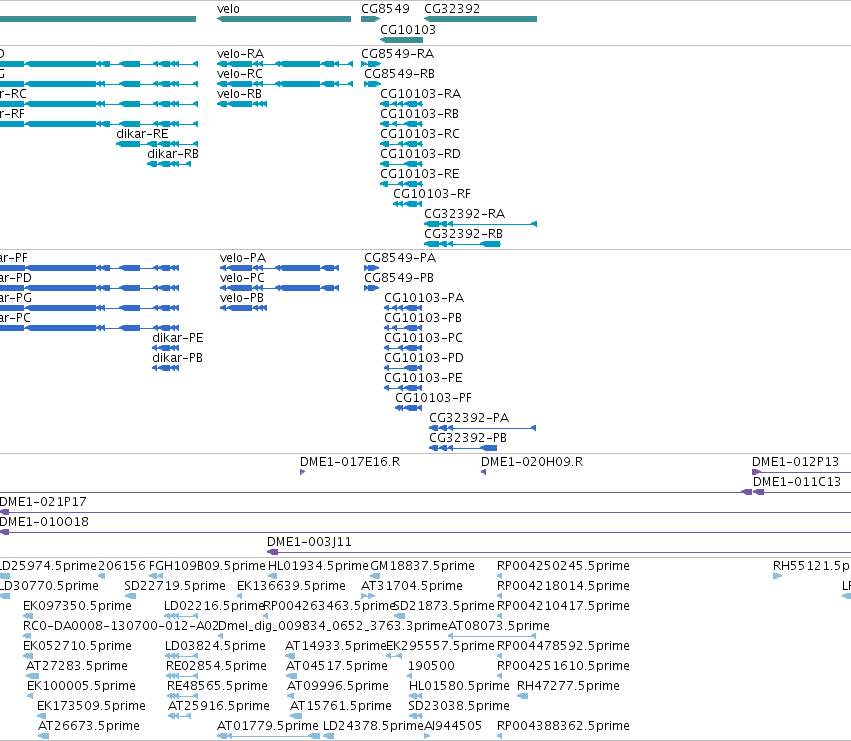Click the DME1-017E16.R clone label

point(350,462)
